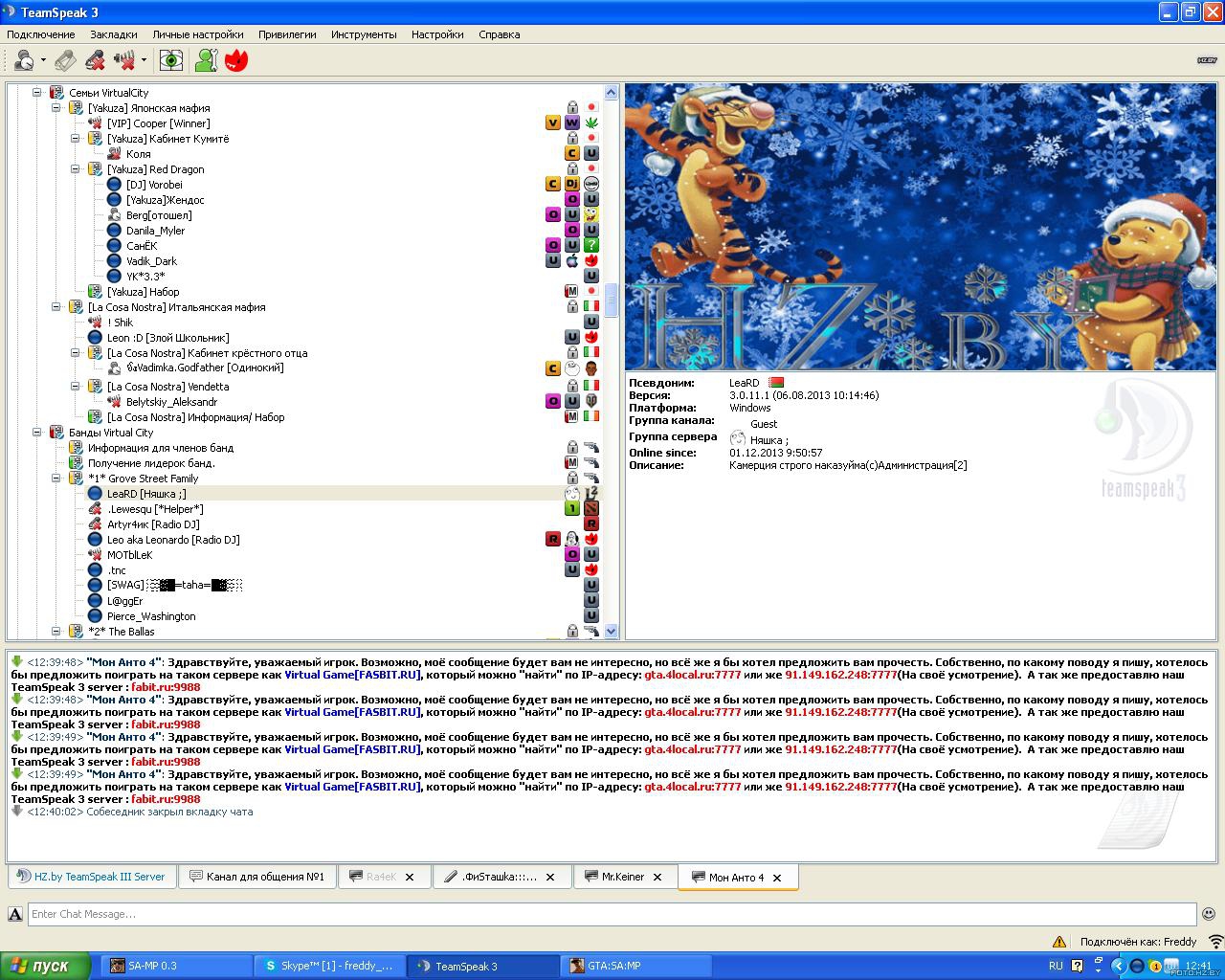Screen dimensions: 1225x980
Task: Click Italian flag icon on Итальянская мафия row
Action: point(591,307)
